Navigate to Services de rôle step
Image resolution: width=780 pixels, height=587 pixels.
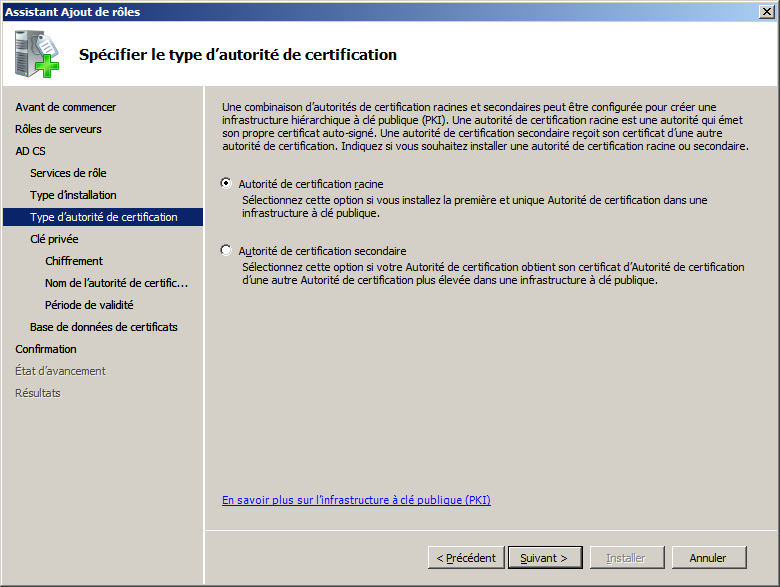tap(68, 173)
